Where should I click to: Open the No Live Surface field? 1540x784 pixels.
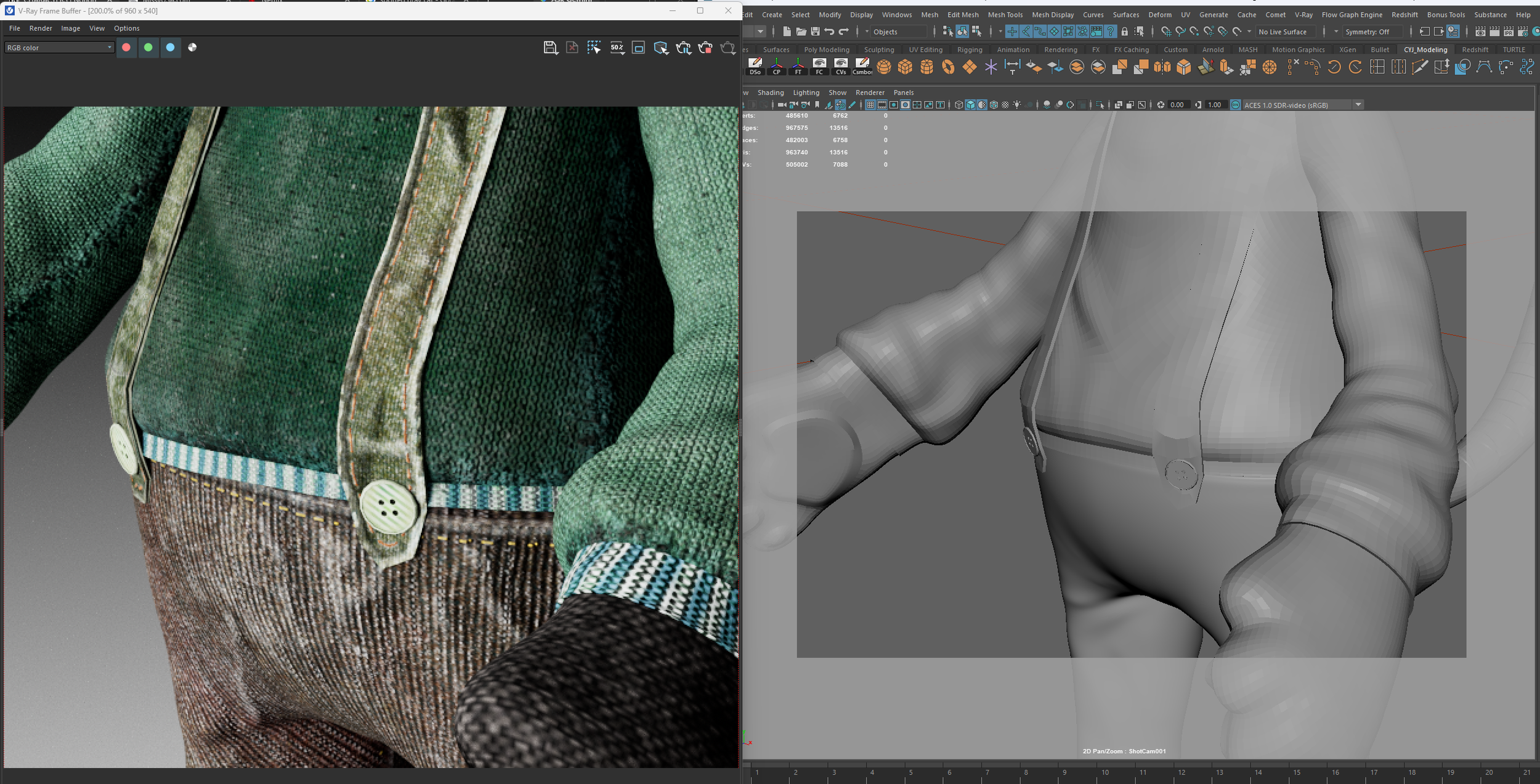click(1286, 31)
